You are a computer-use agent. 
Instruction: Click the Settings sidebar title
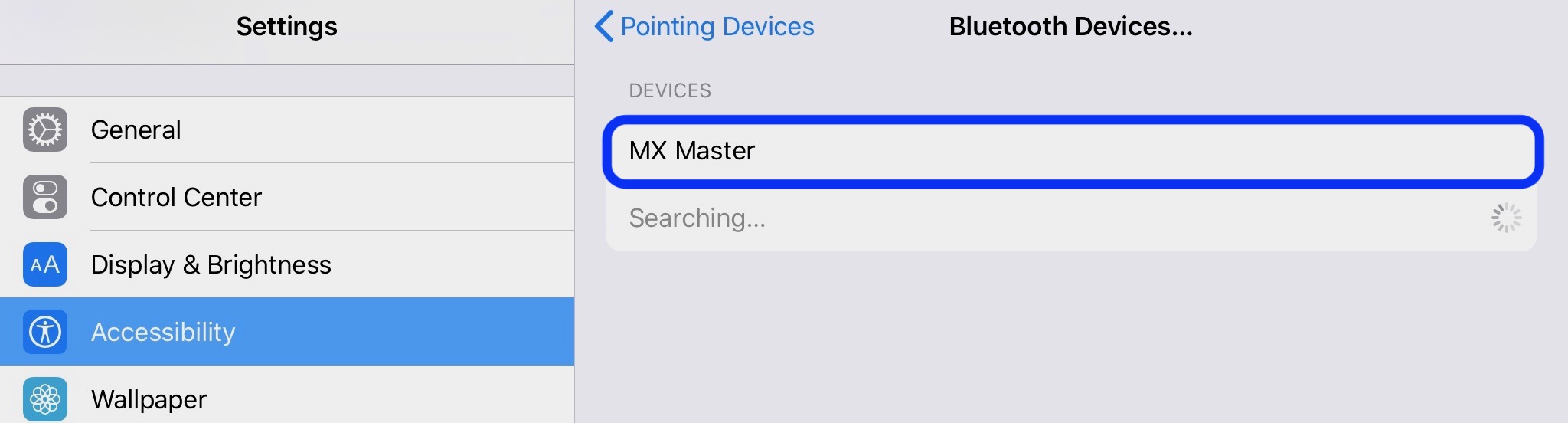tap(287, 26)
